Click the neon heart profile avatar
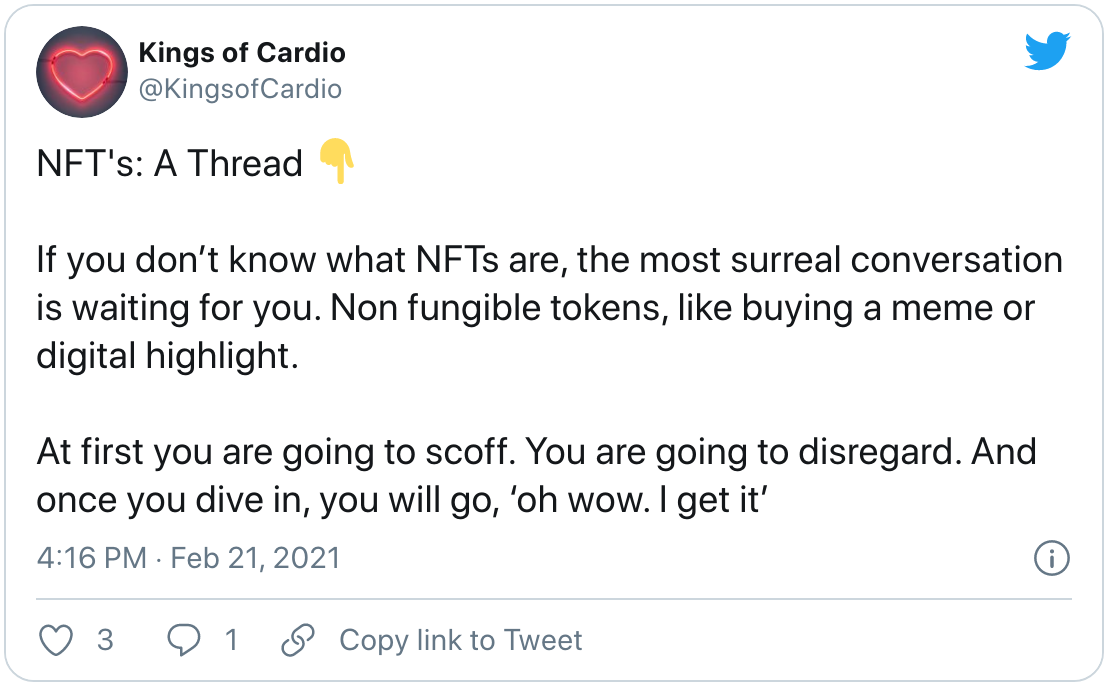1108x686 pixels. (x=82, y=72)
